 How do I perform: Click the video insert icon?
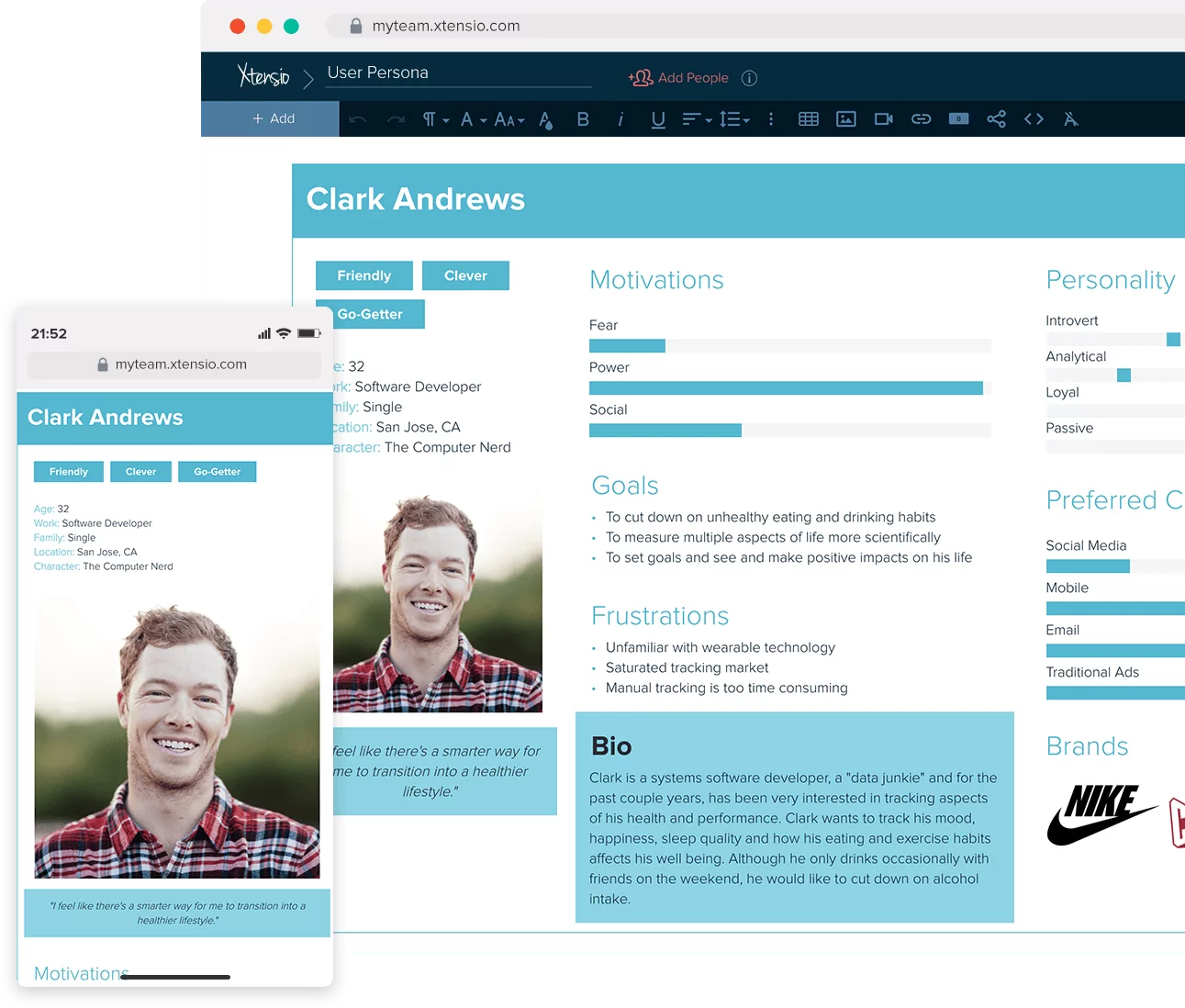coord(883,118)
